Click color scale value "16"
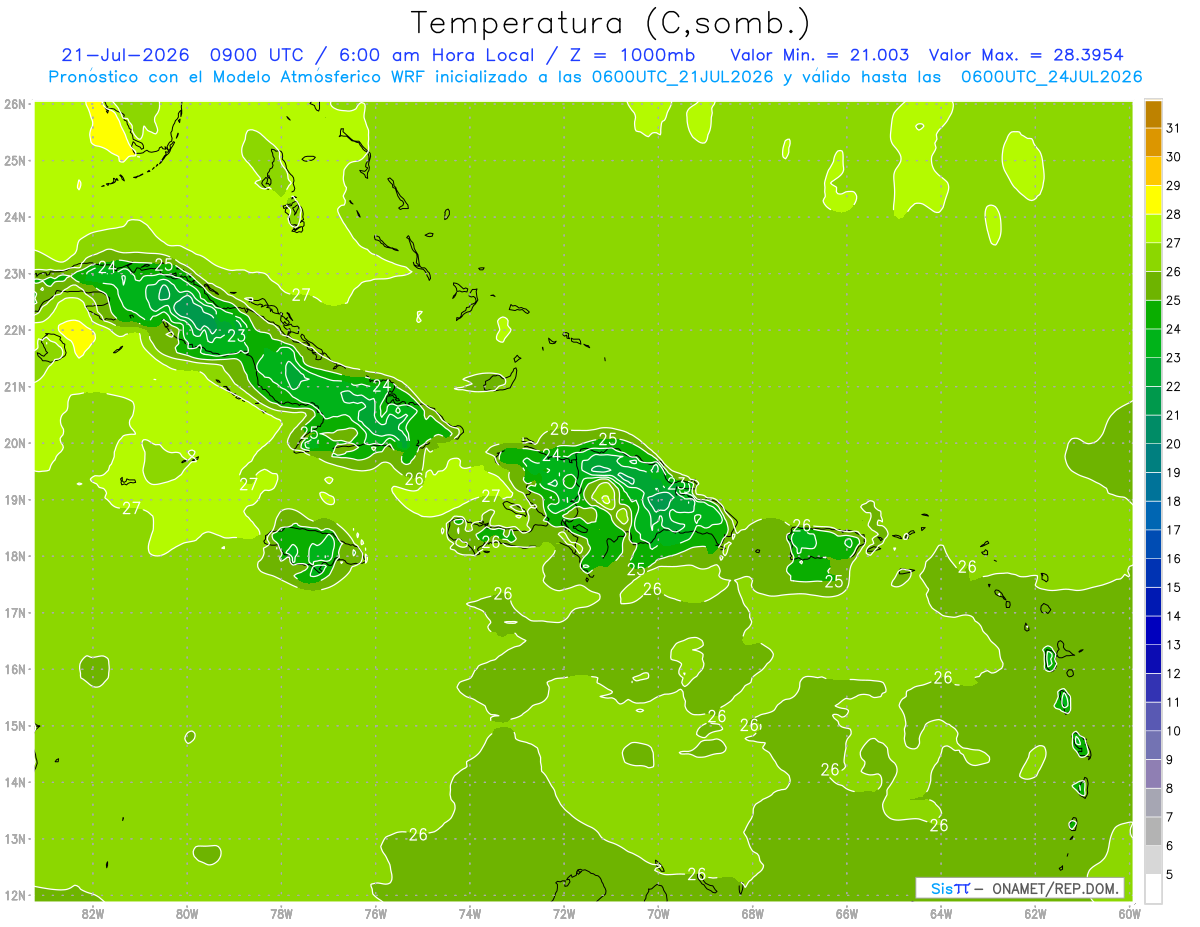This screenshot has height=927, width=1200. pyautogui.click(x=1173, y=558)
